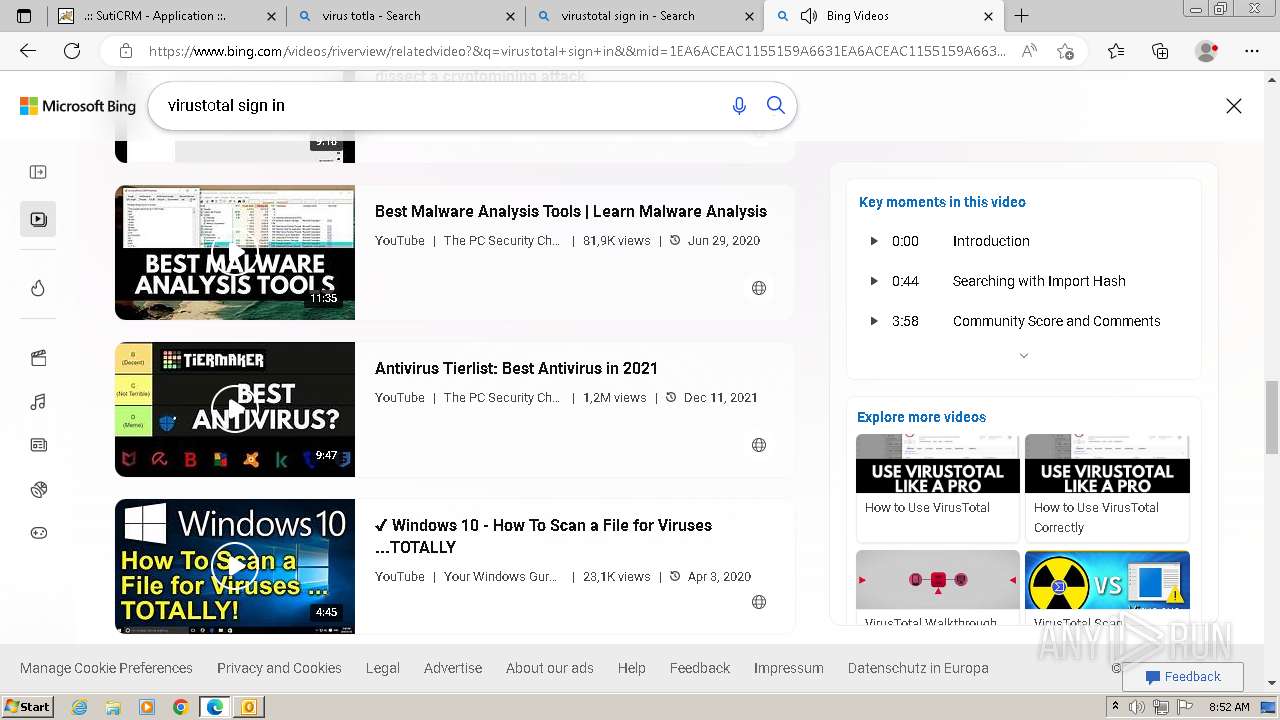Click the Read aloud icon in address bar
This screenshot has height=720, width=1280.
click(1029, 51)
